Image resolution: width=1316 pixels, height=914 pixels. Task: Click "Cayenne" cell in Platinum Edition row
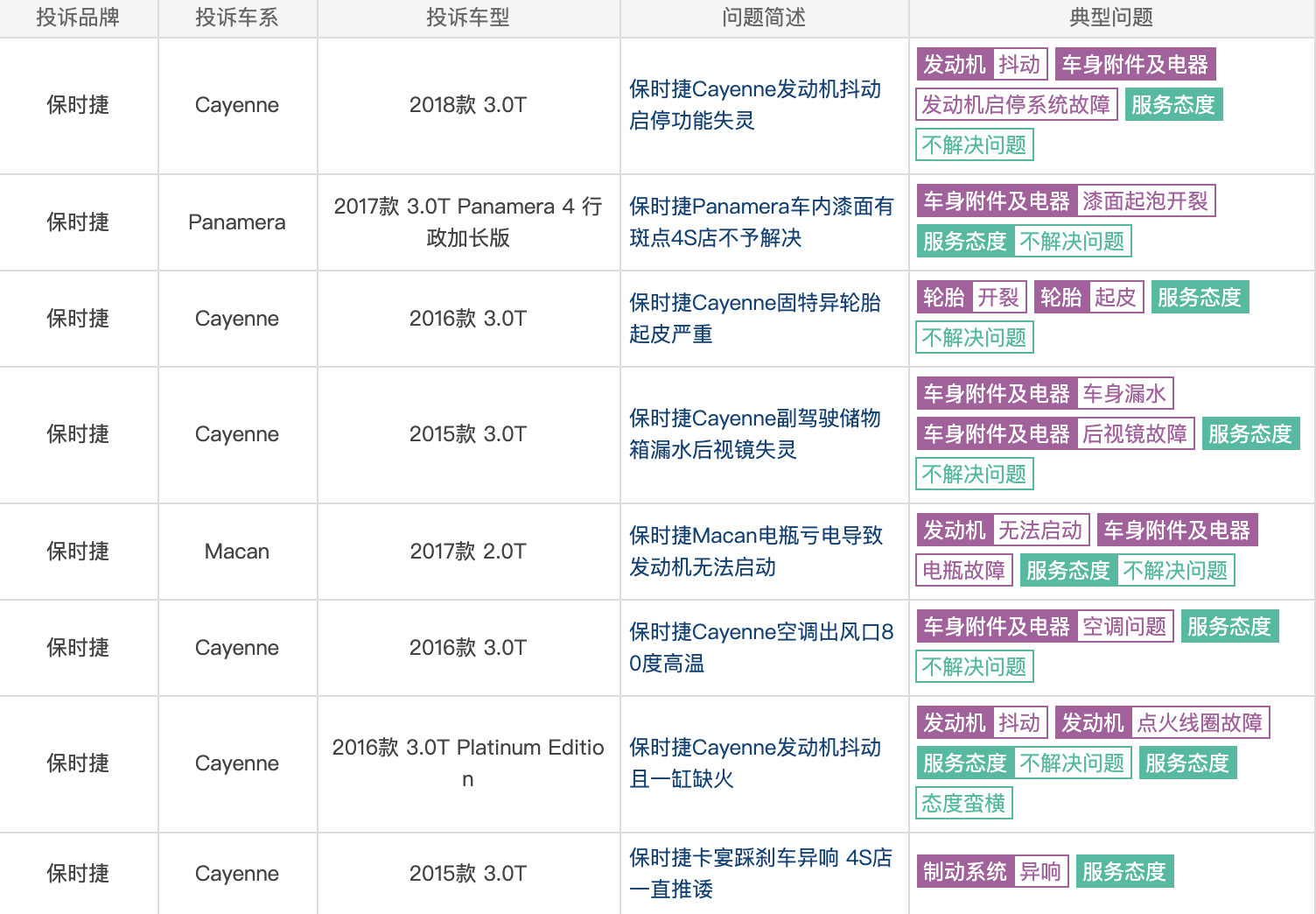click(237, 763)
